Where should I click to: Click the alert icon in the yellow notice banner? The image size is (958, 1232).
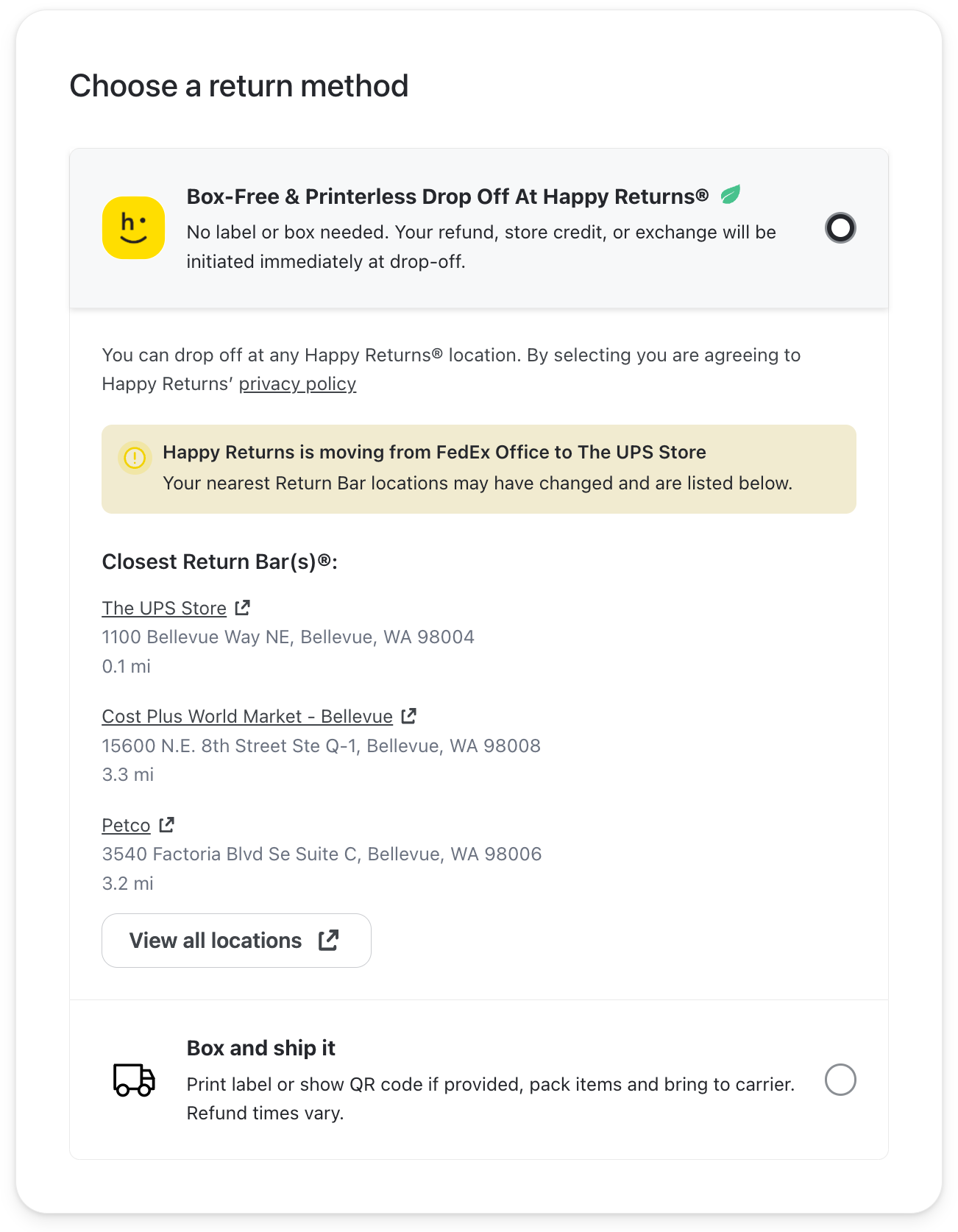pos(135,458)
